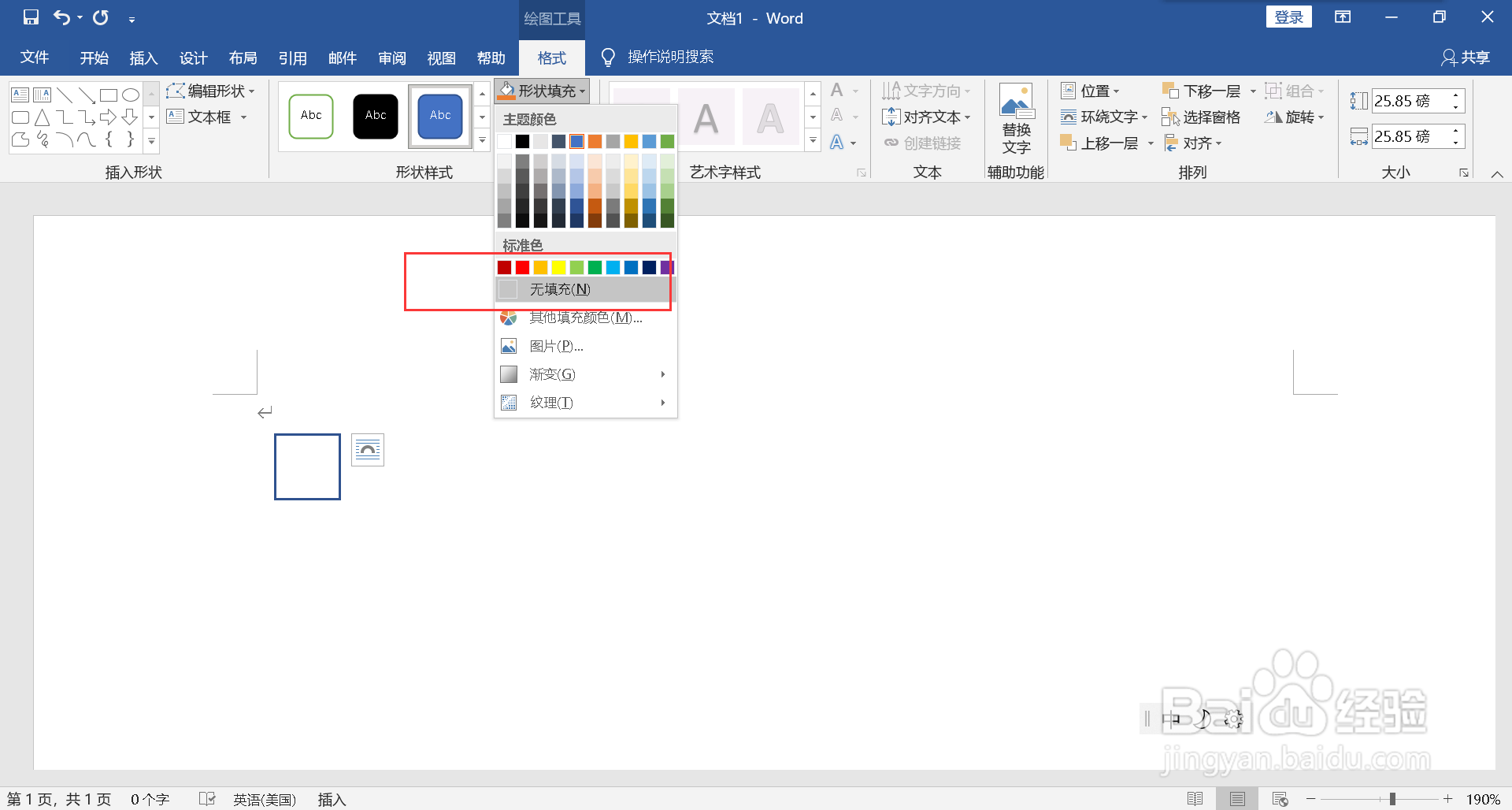Redo with the circular arrow icon
The image size is (1512, 810).
coord(101,17)
